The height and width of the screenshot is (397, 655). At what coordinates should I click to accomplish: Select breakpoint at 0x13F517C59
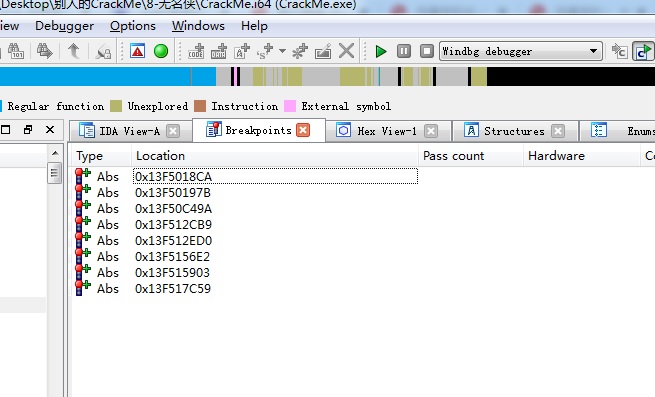point(173,288)
